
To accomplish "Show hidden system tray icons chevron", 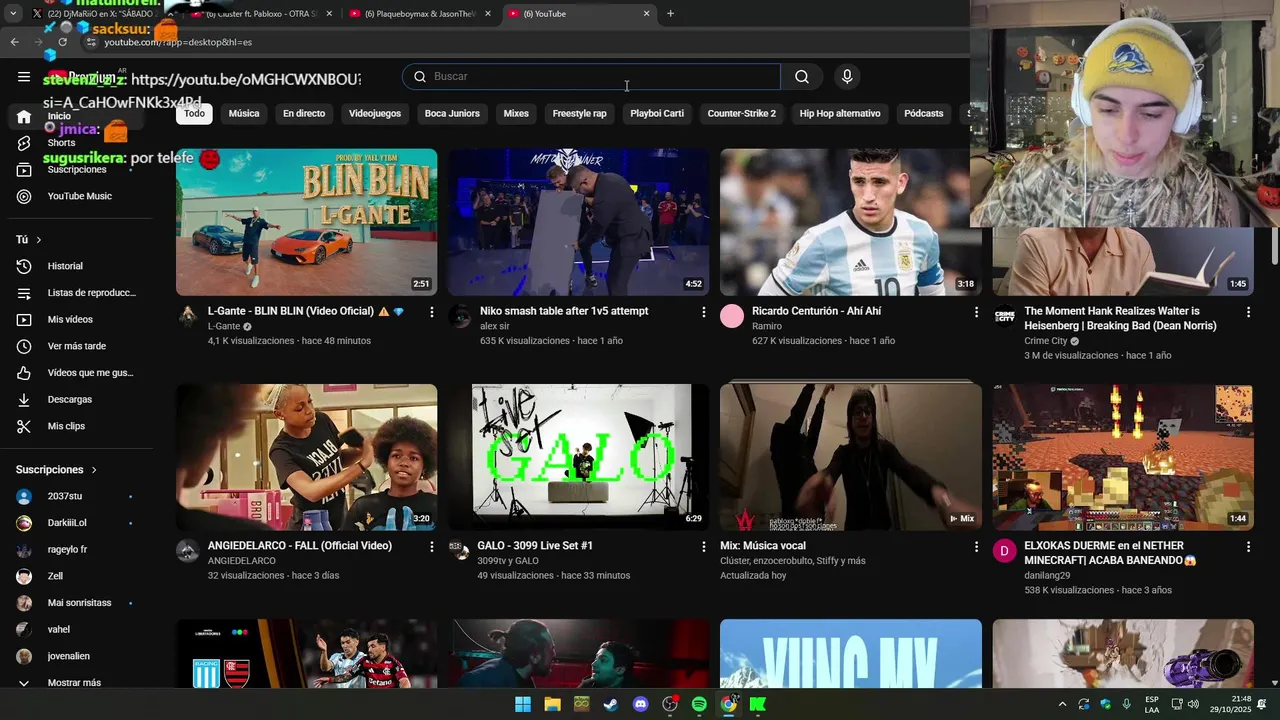I will pos(1062,704).
